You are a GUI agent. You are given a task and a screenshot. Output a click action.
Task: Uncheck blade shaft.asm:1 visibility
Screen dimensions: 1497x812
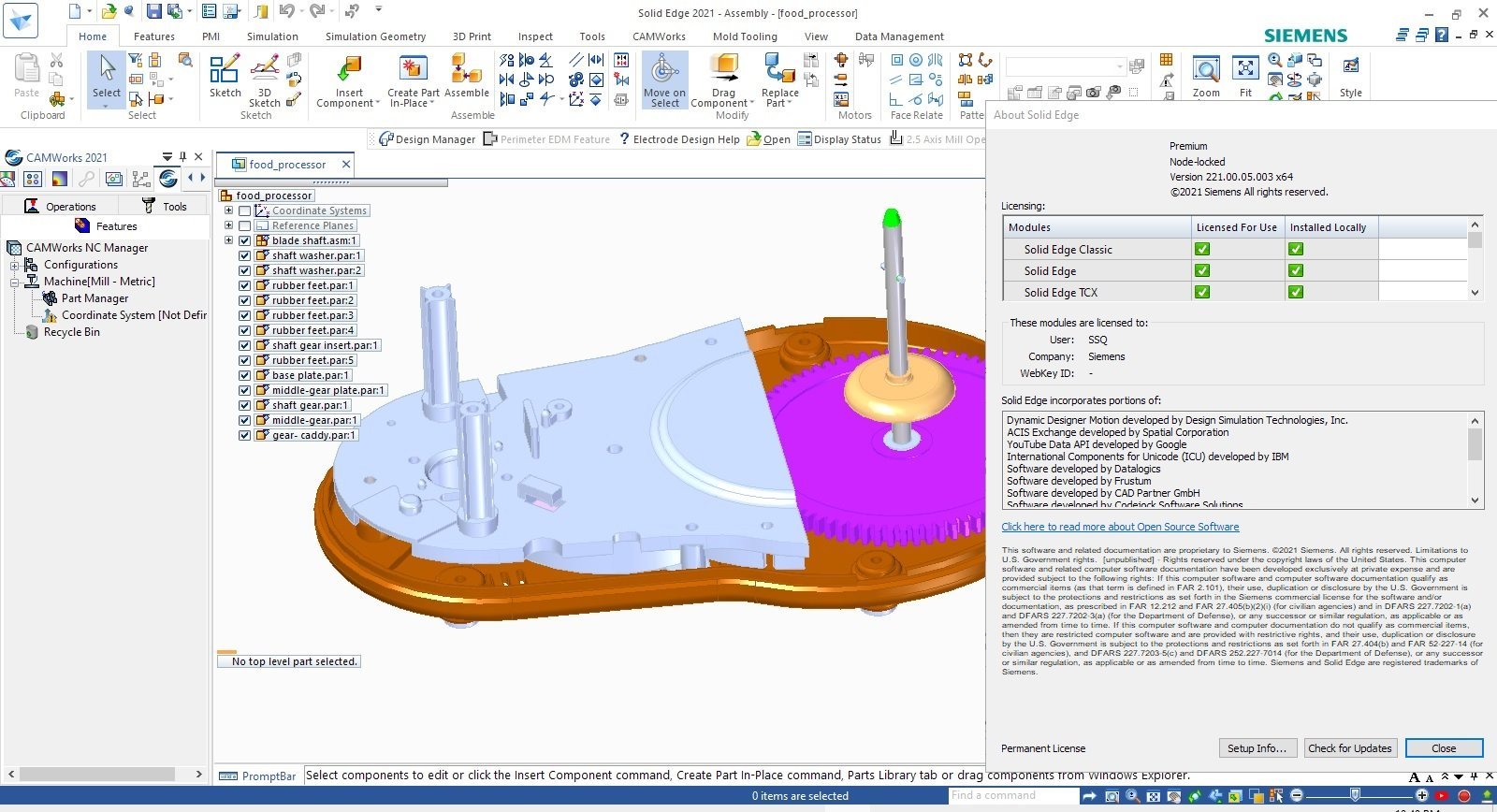coord(244,240)
